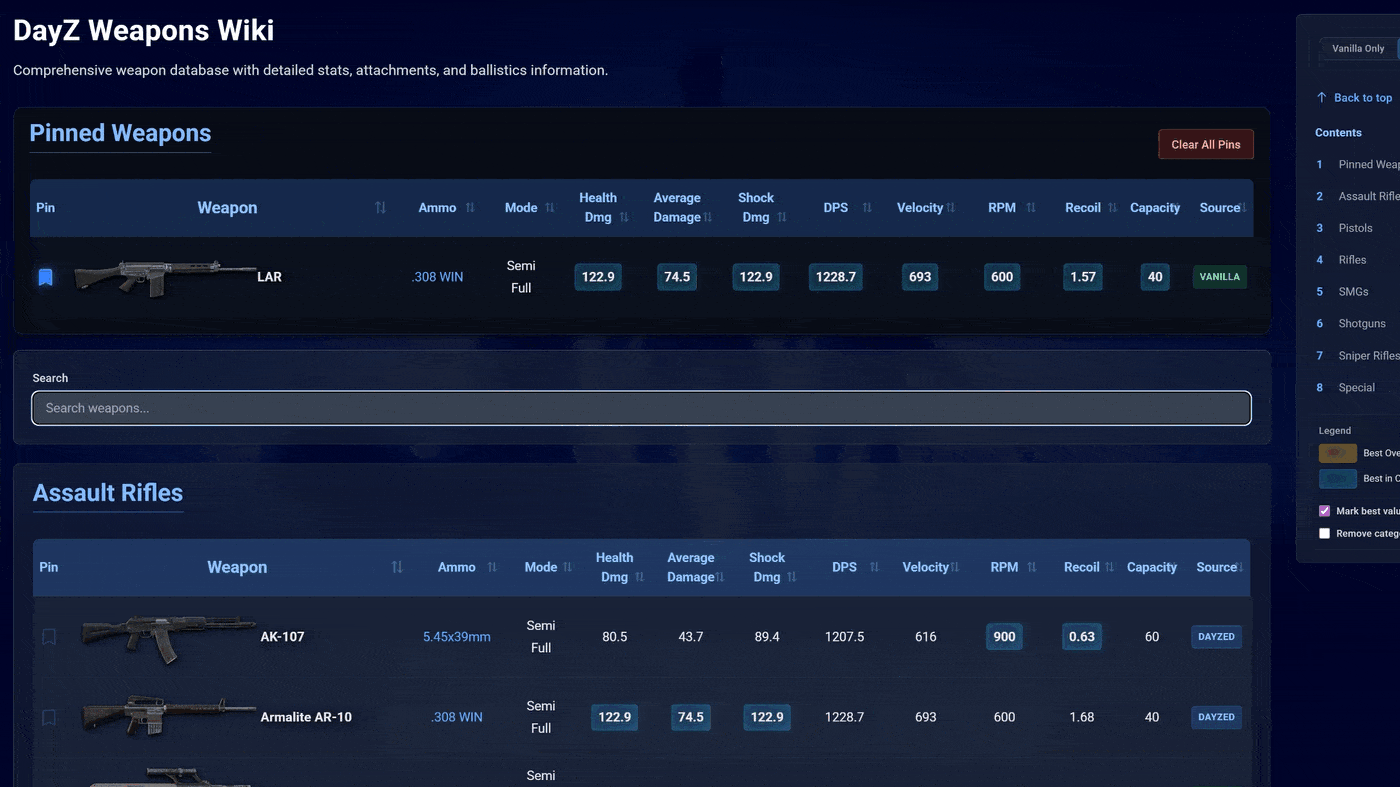The image size is (1400, 787).
Task: Open the 5.45x39mm ammo link
Action: tap(456, 637)
